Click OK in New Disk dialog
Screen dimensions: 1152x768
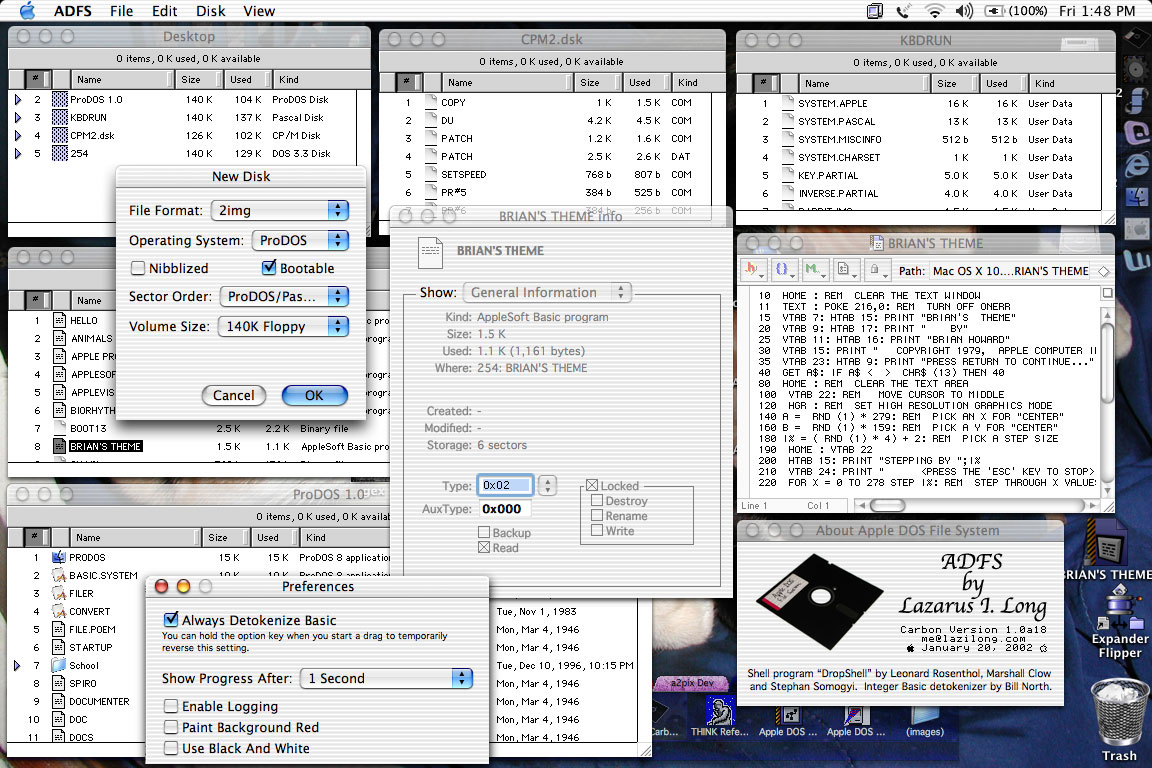click(314, 395)
